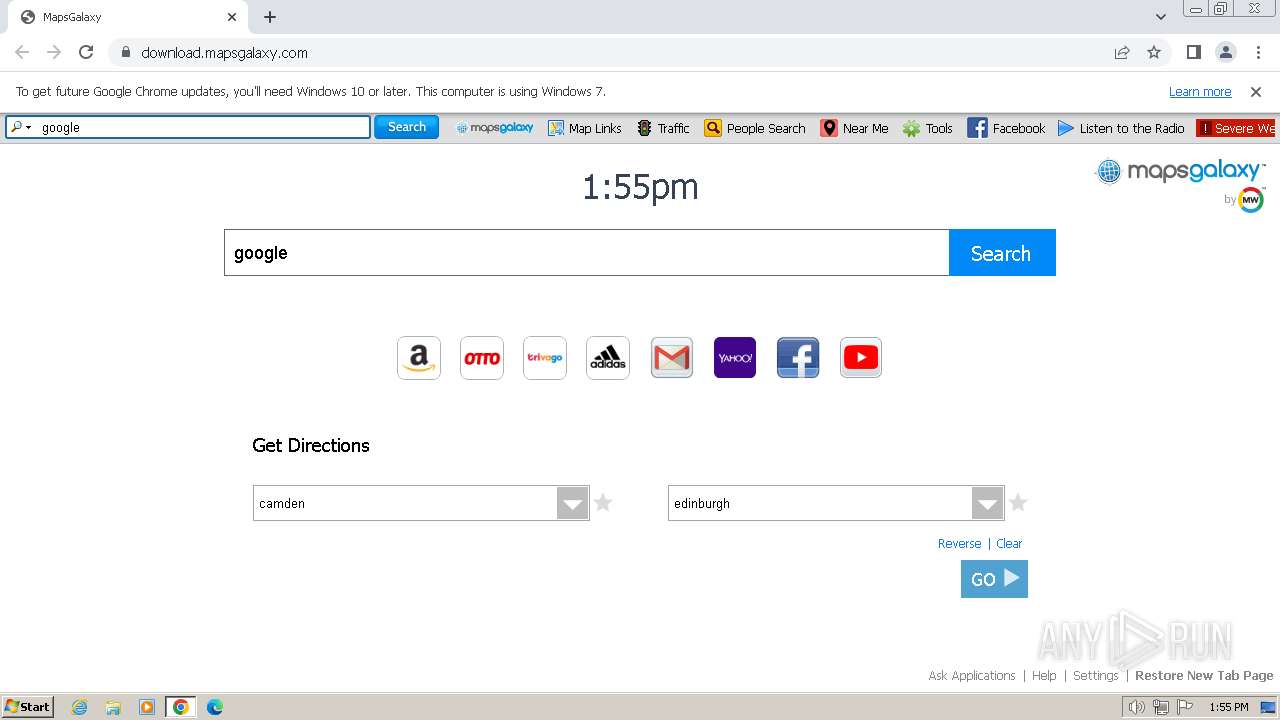Open Map Links in the toolbar

click(x=585, y=128)
